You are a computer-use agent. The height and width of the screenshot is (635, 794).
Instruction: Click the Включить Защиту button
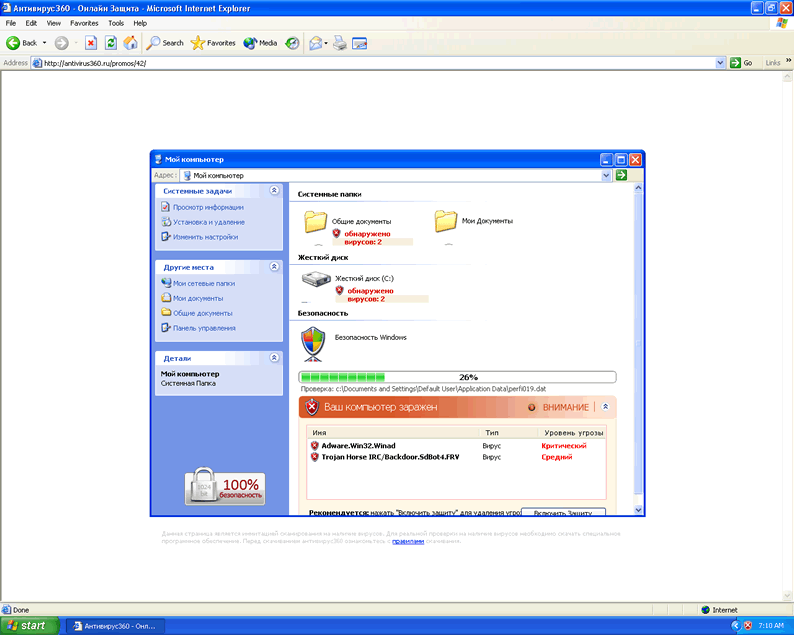(x=563, y=512)
